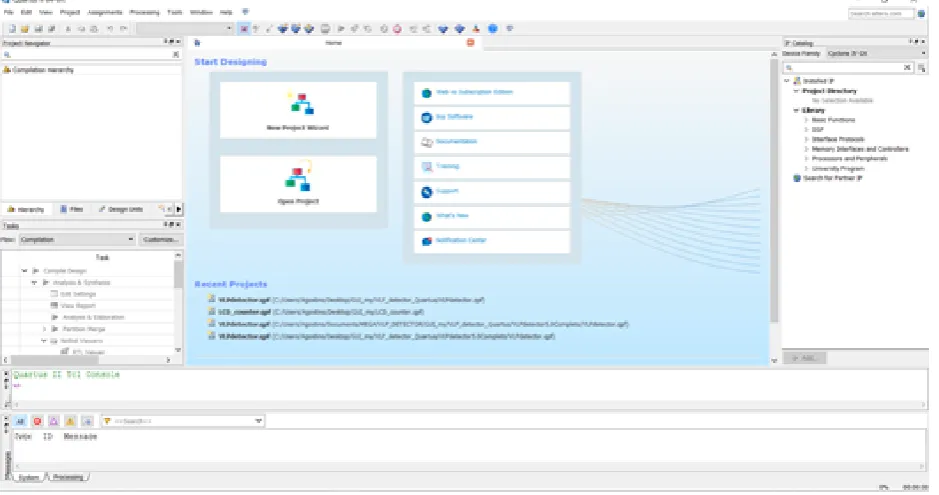Open the Device Family dropdown in IP Catalog
This screenshot has width=939, height=495.
click(x=876, y=53)
